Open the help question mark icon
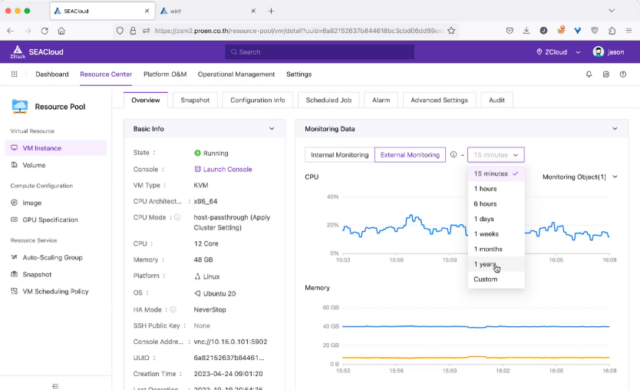 (623, 74)
